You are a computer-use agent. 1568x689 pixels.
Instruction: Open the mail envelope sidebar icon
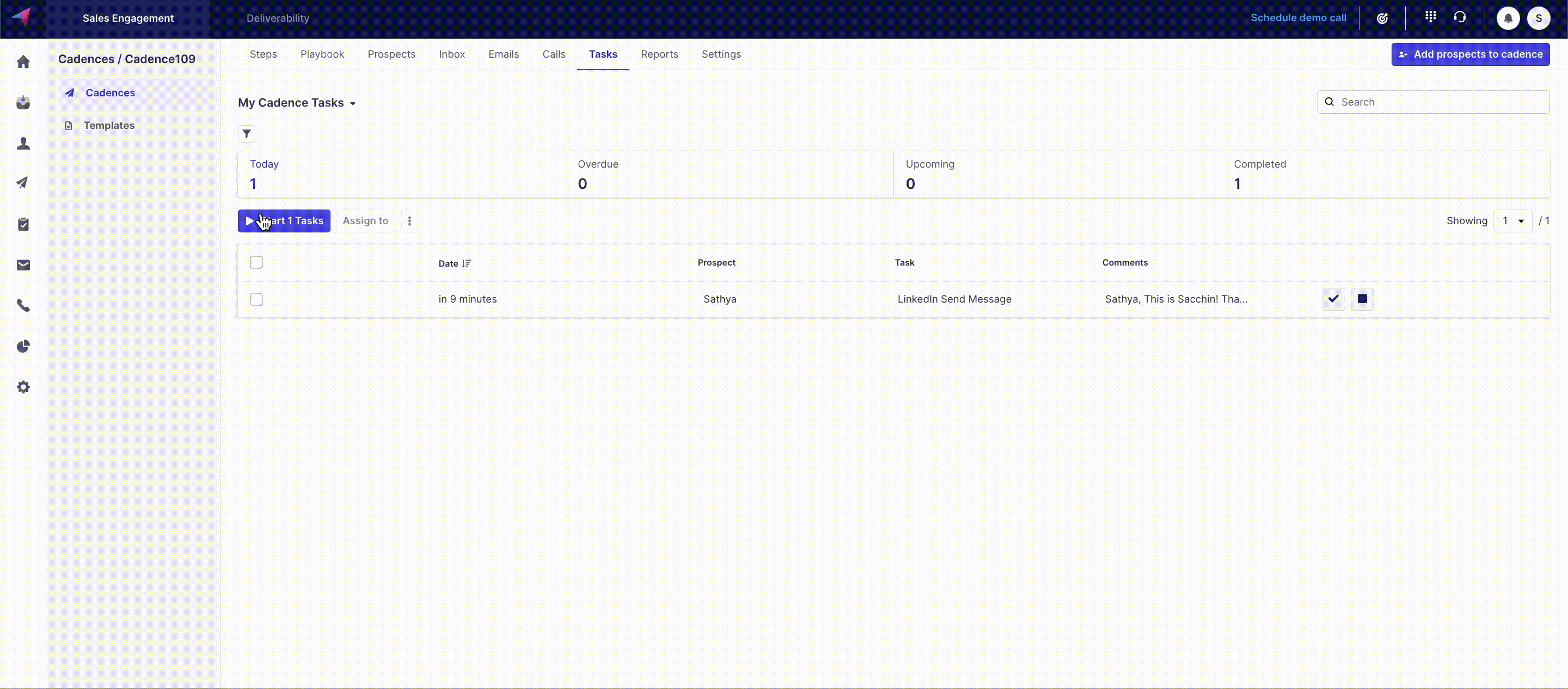click(x=23, y=264)
